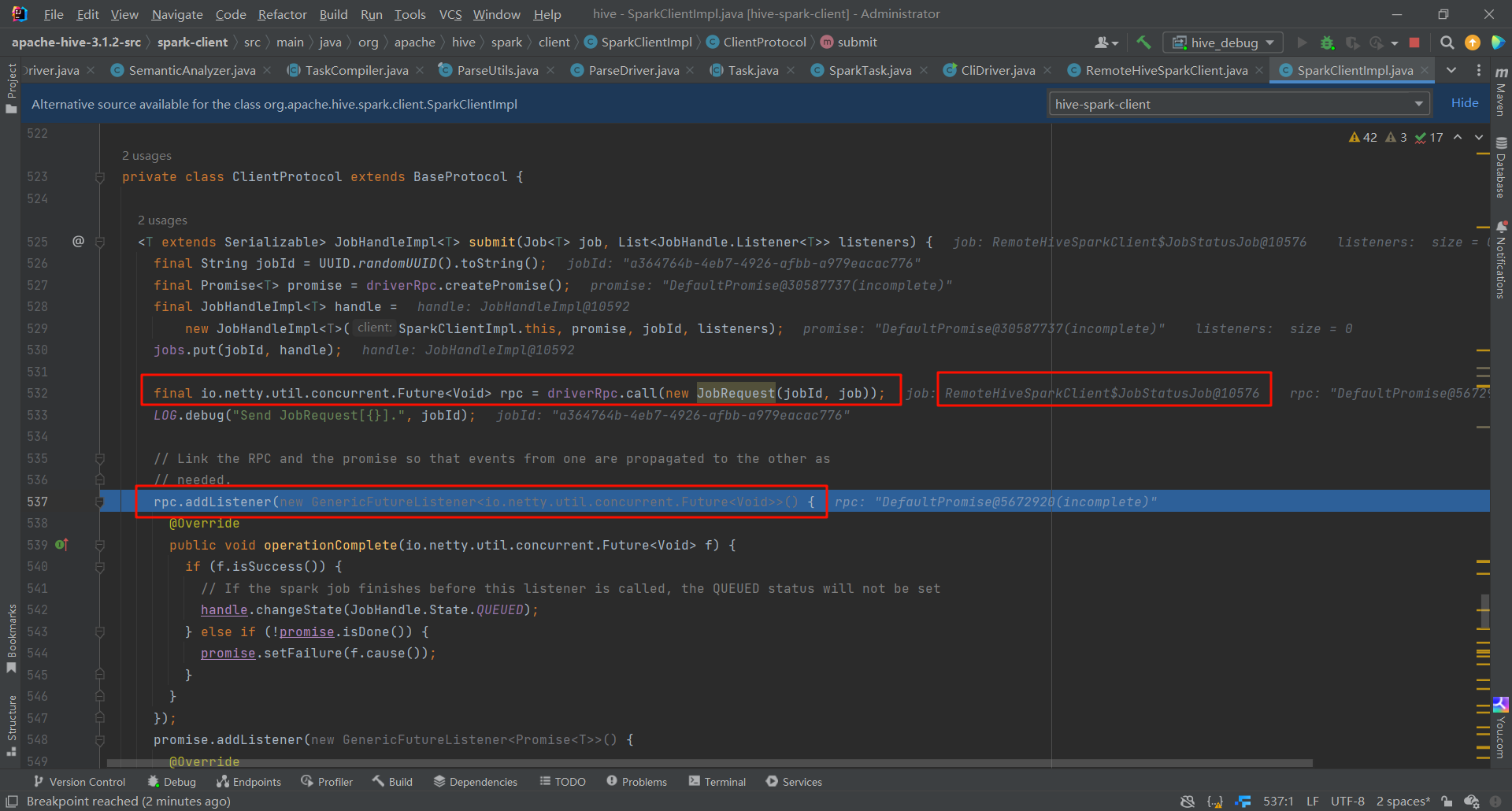Click the blue Flutter-style status bar icon
The width and height of the screenshot is (1512, 811).
tap(1244, 802)
